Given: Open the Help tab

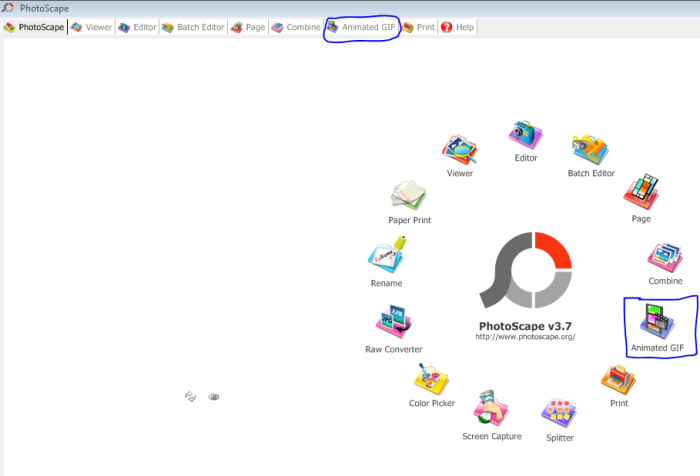Looking at the screenshot, I should click(458, 27).
